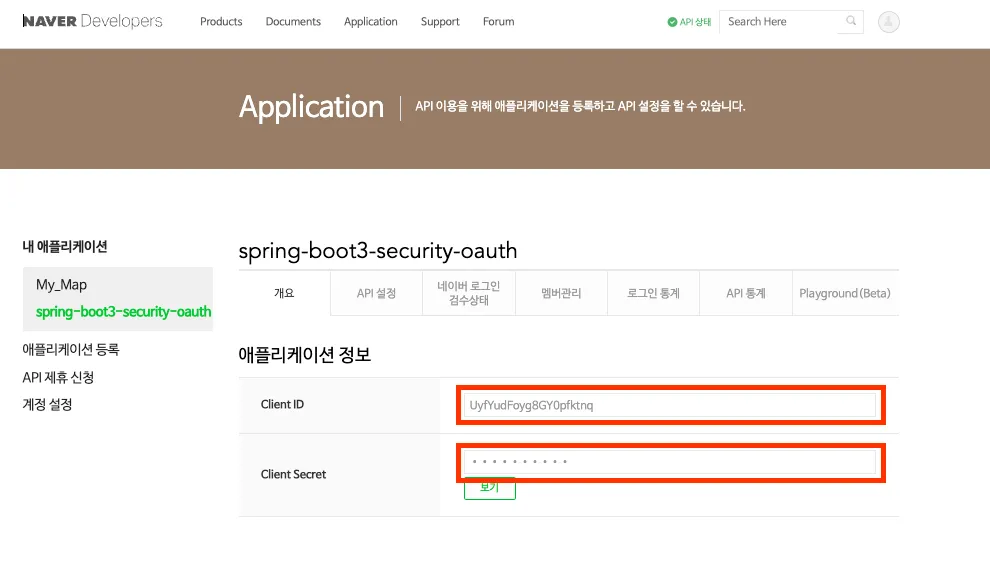Switch to the 개요 tab
The image size is (990, 569).
(284, 293)
